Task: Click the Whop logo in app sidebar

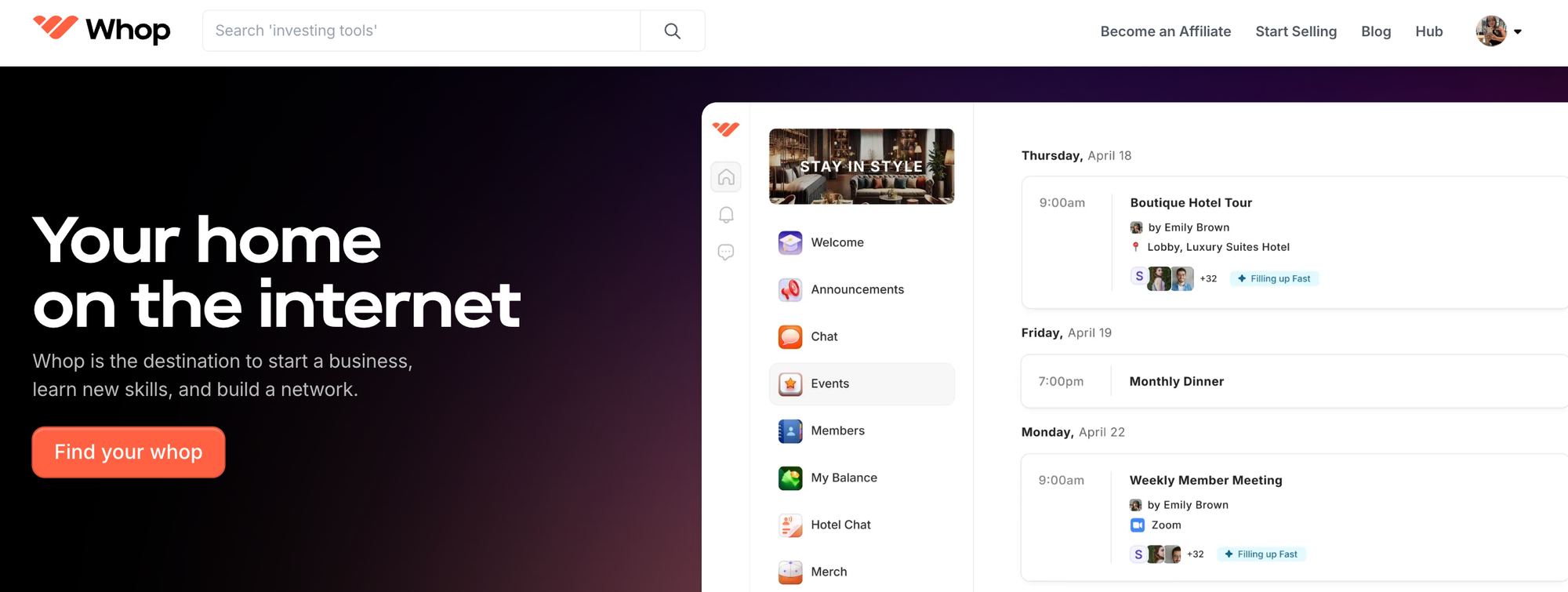Action: point(726,129)
